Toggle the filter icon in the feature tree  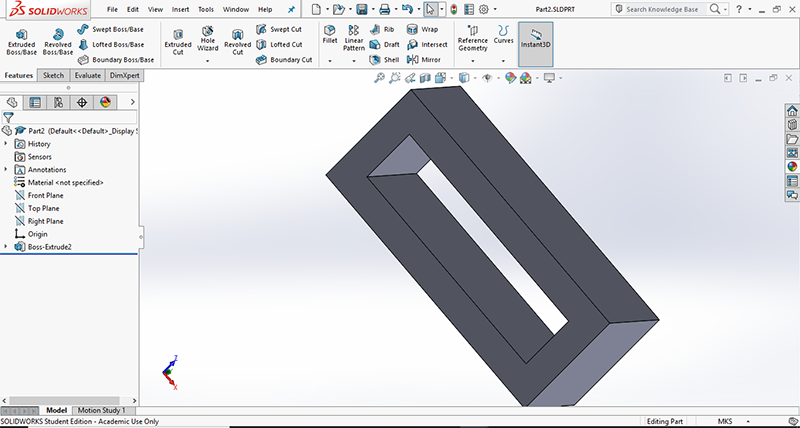[x=8, y=117]
